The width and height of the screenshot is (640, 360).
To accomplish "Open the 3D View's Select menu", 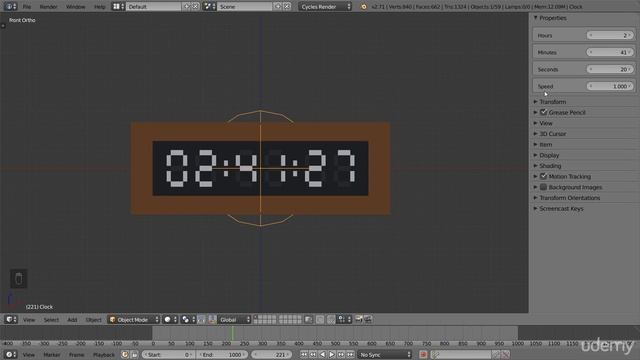I will (51, 320).
